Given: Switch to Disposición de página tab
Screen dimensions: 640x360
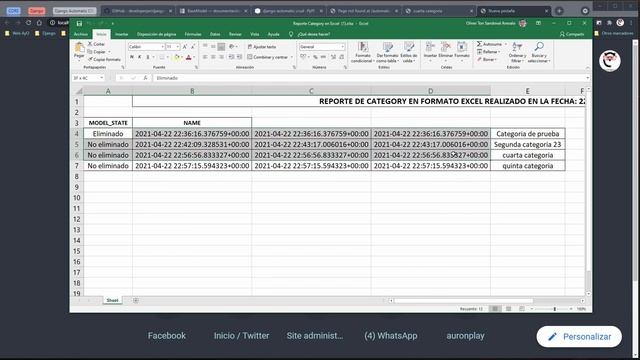Looking at the screenshot, I should 156,34.
